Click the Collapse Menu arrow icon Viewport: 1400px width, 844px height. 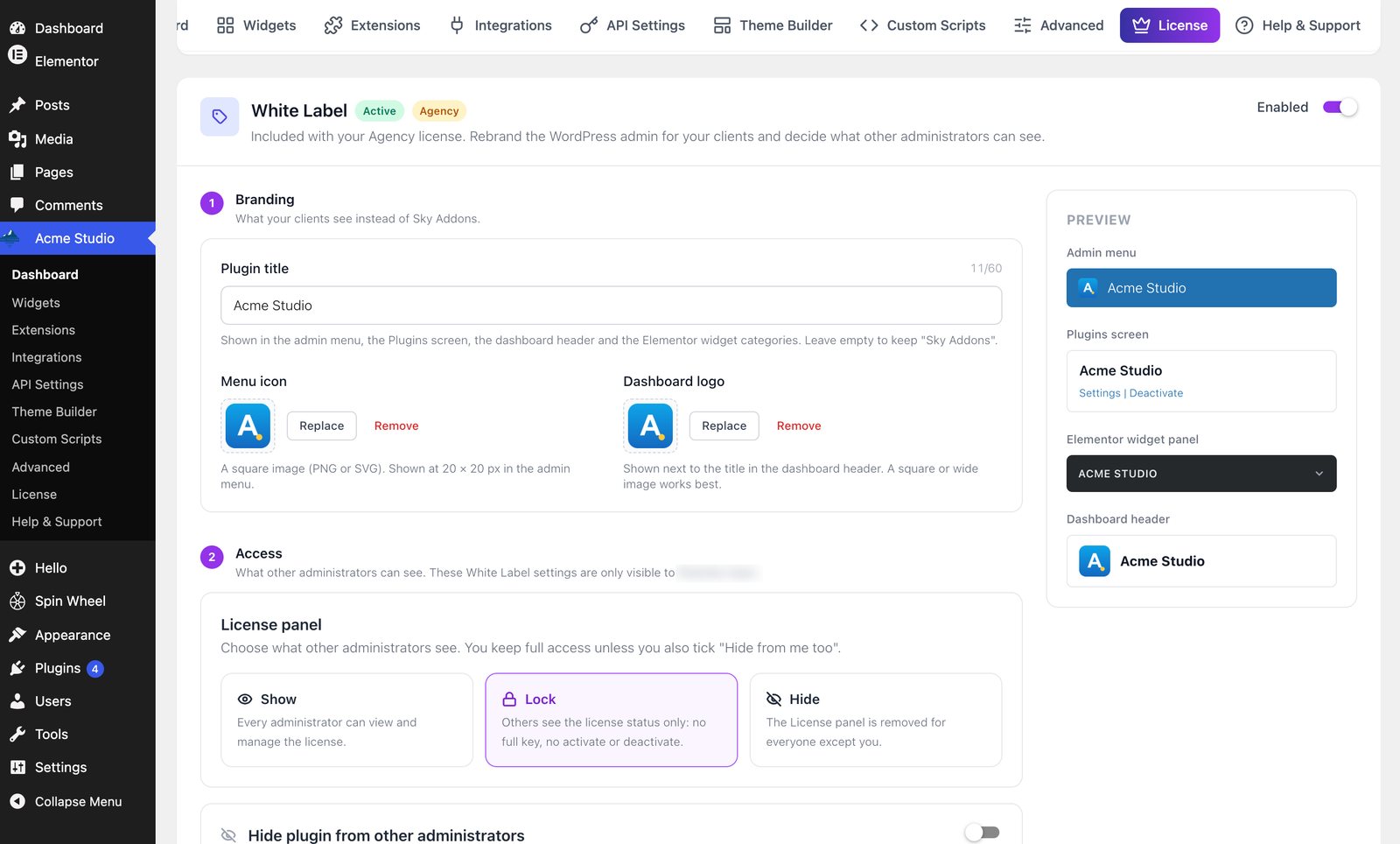(x=17, y=801)
